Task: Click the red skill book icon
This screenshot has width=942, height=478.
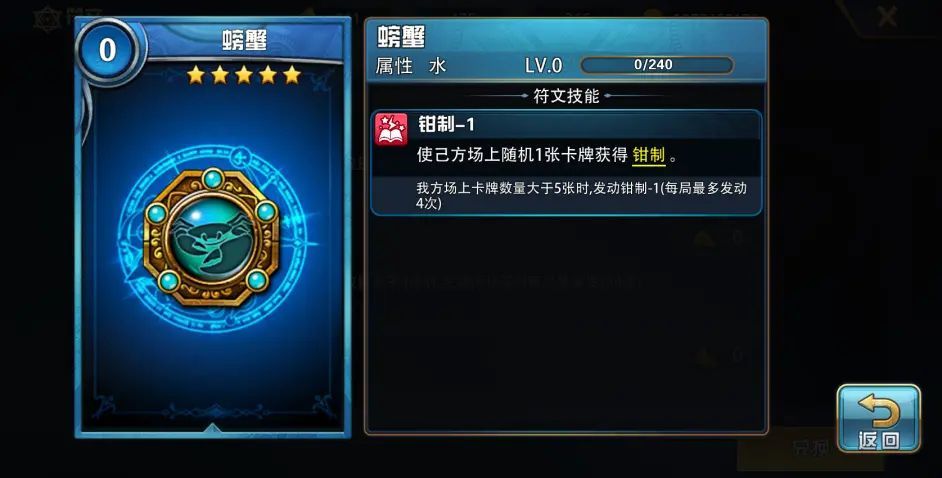Action: pos(391,129)
